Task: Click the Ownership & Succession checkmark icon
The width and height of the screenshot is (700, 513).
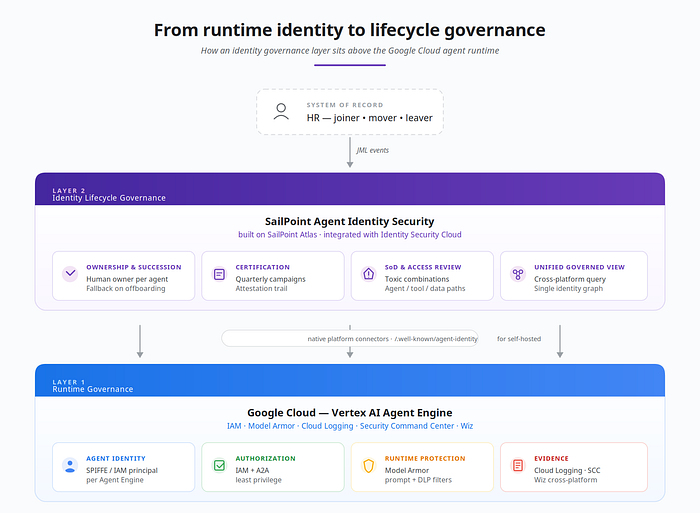Action: pyautogui.click(x=70, y=273)
